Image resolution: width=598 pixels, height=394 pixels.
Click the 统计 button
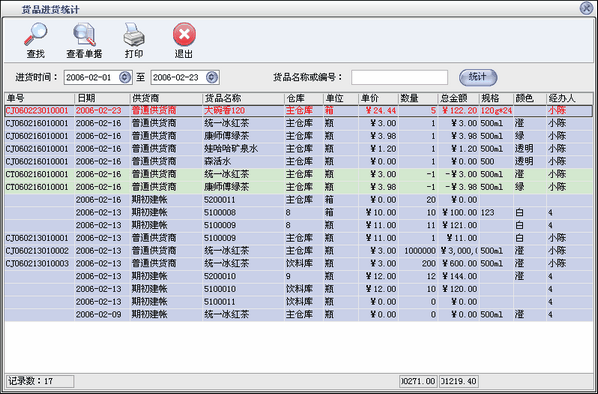click(478, 77)
